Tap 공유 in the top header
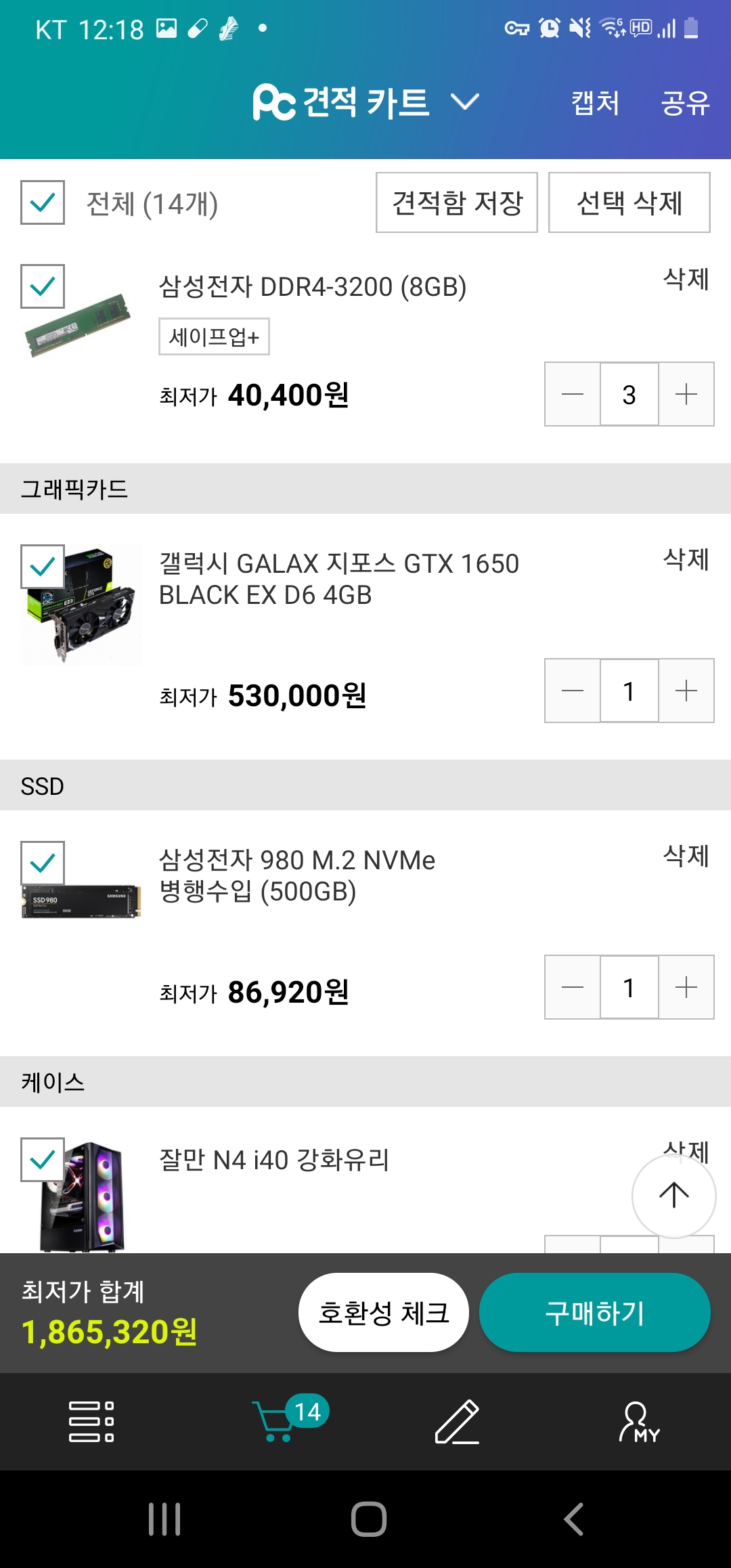731x1568 pixels. 685,103
